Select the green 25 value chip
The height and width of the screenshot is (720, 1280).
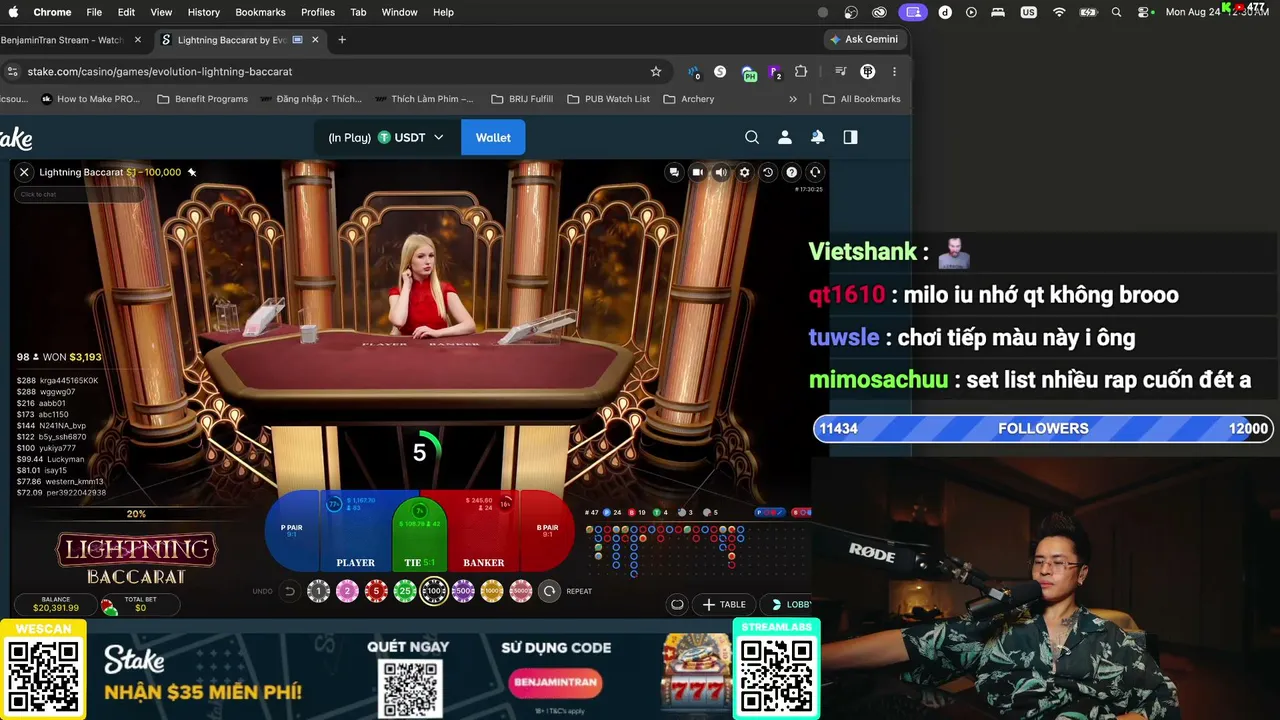coord(405,591)
